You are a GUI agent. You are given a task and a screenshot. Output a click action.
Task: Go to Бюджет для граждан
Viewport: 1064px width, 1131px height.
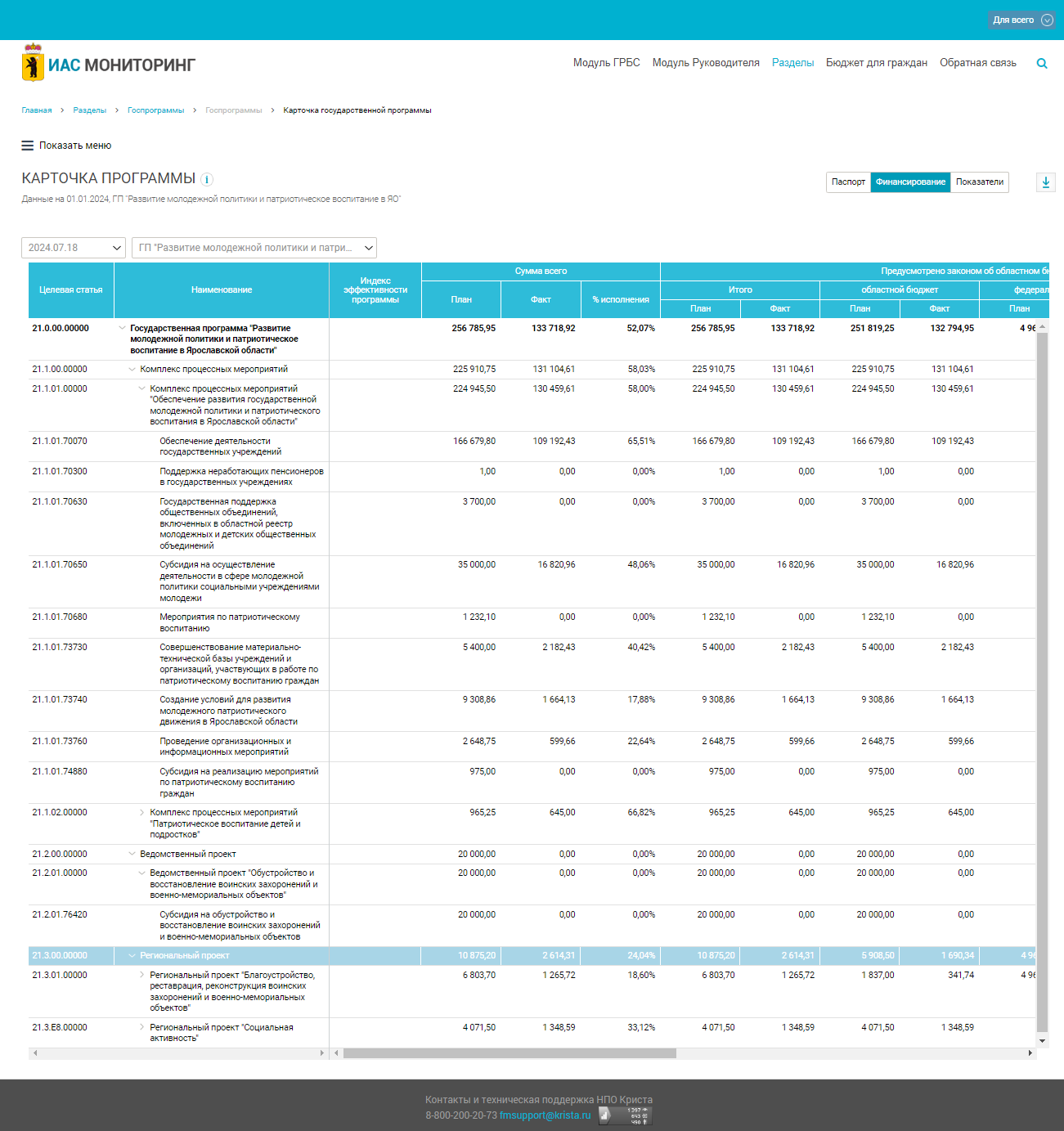pyautogui.click(x=876, y=63)
